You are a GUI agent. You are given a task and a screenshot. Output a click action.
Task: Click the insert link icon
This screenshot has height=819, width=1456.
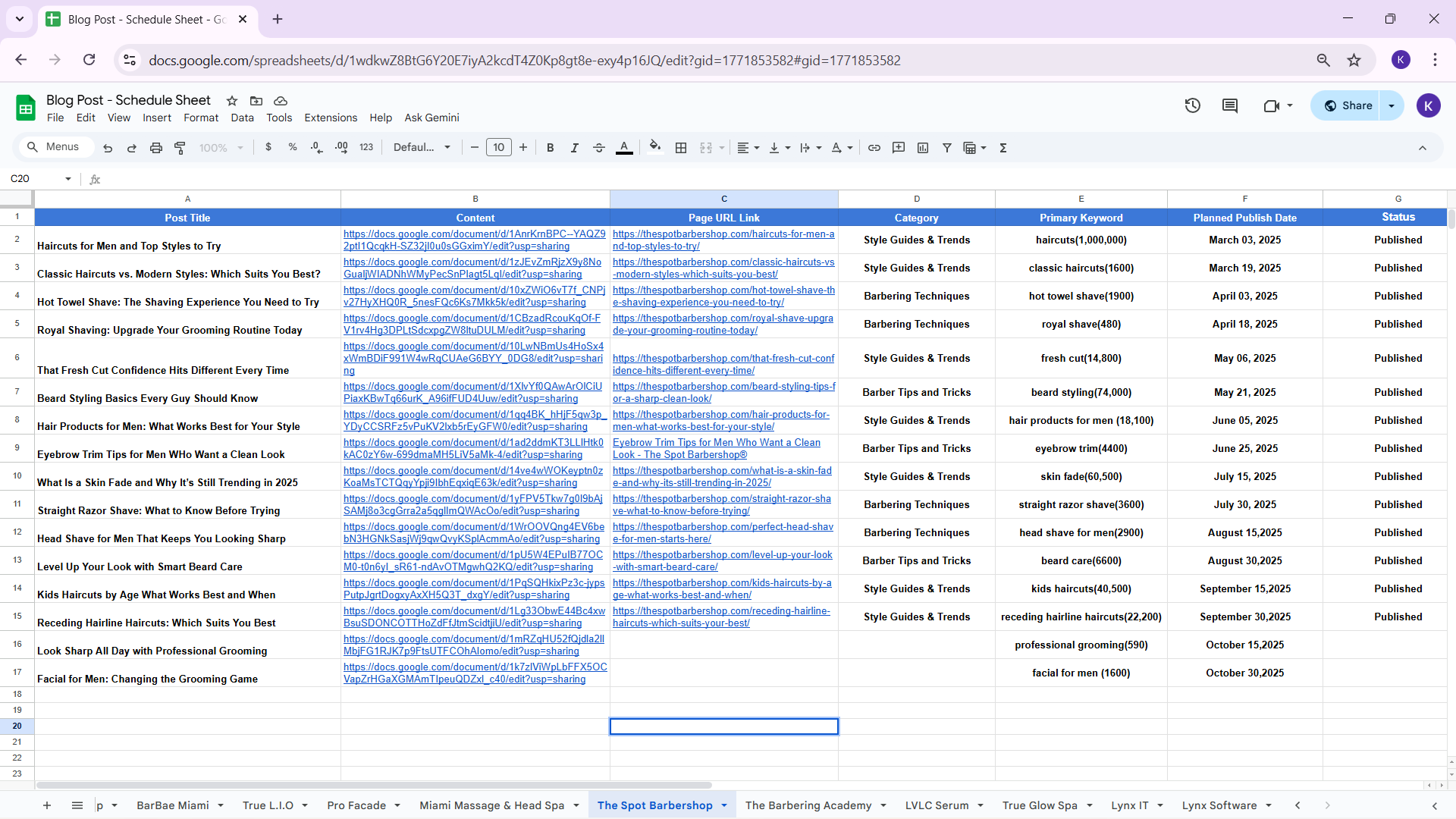tap(874, 148)
